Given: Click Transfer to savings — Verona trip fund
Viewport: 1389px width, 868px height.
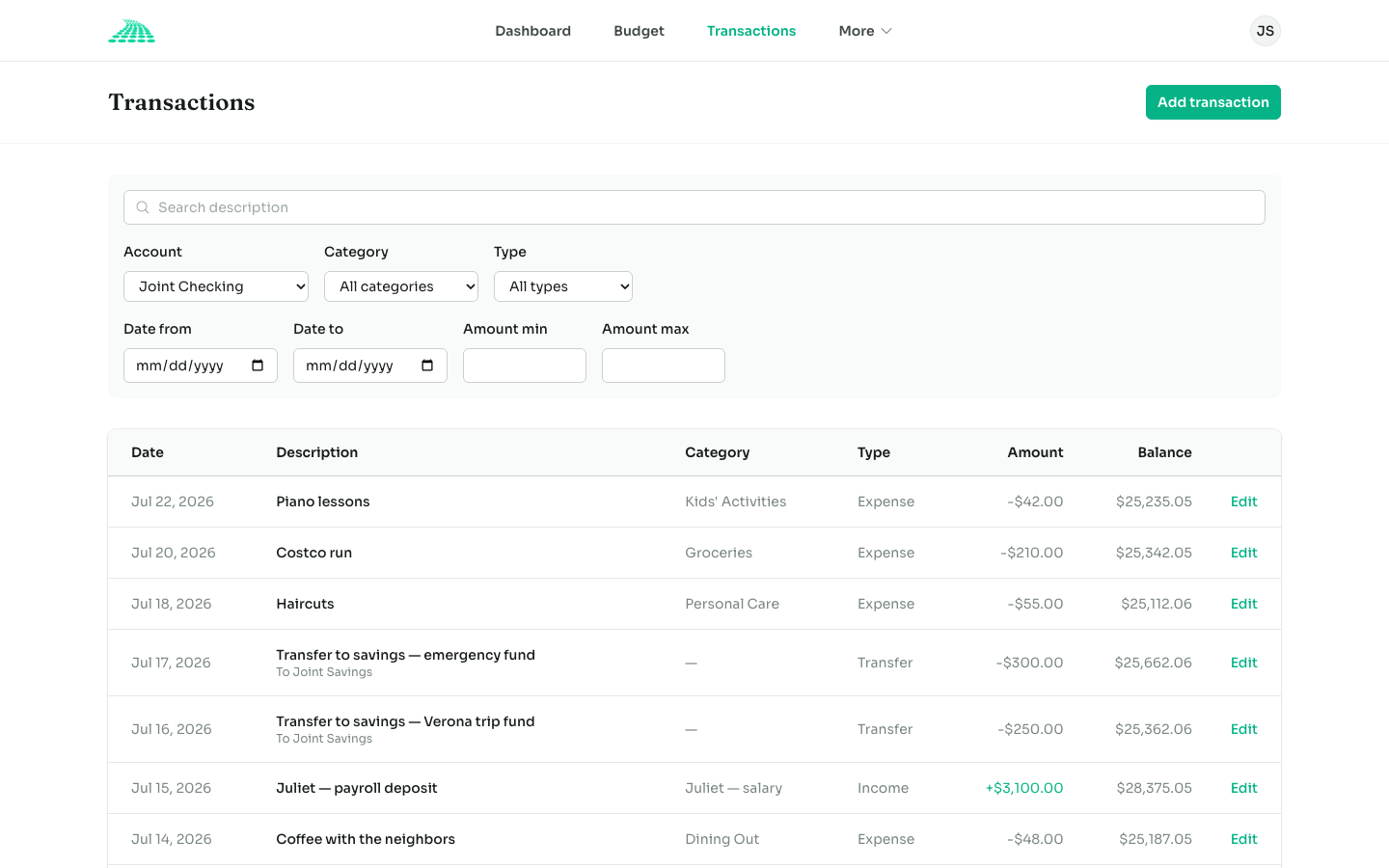Looking at the screenshot, I should pyautogui.click(x=405, y=721).
